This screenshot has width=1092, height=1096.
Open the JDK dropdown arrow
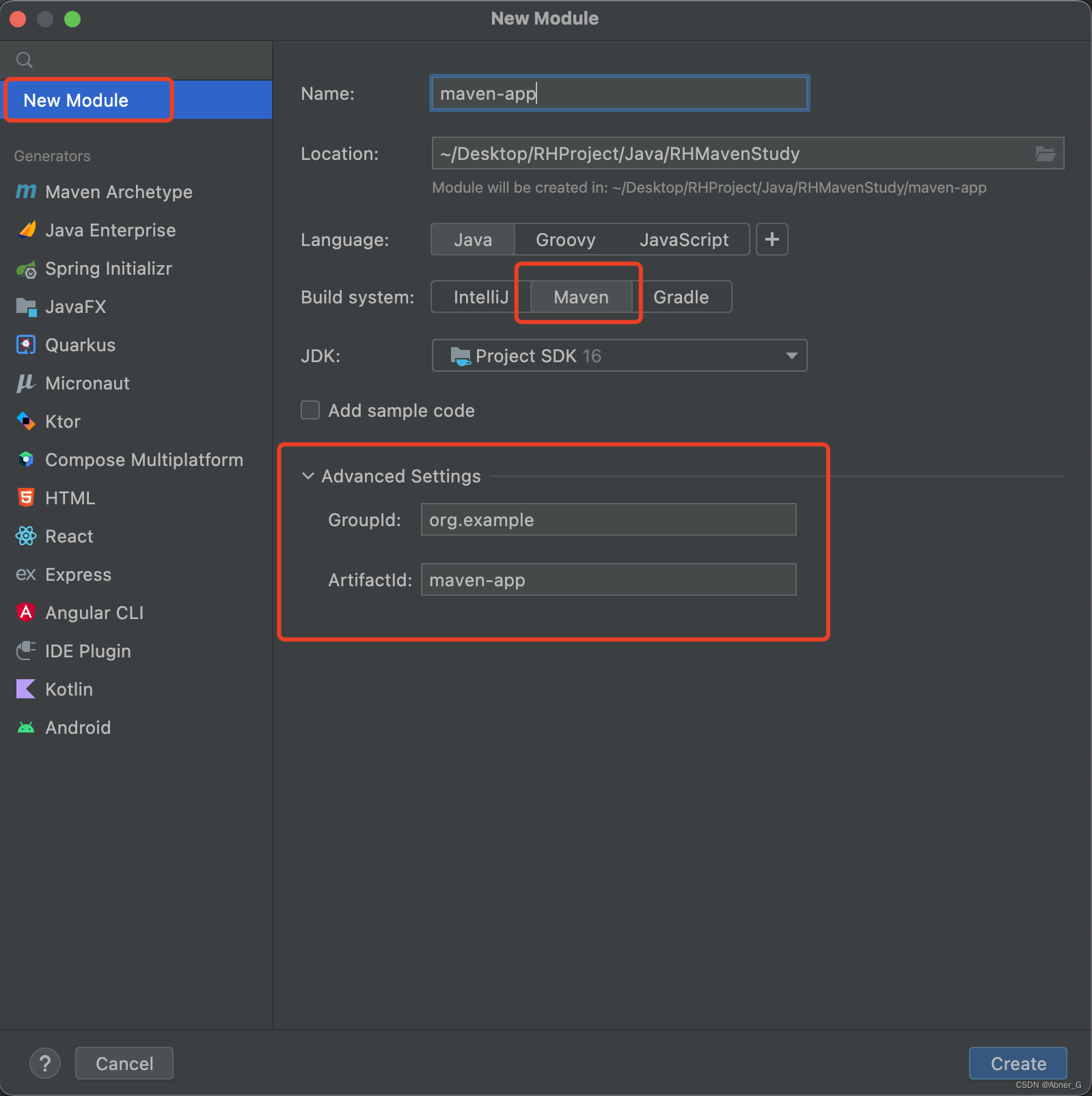click(x=791, y=356)
